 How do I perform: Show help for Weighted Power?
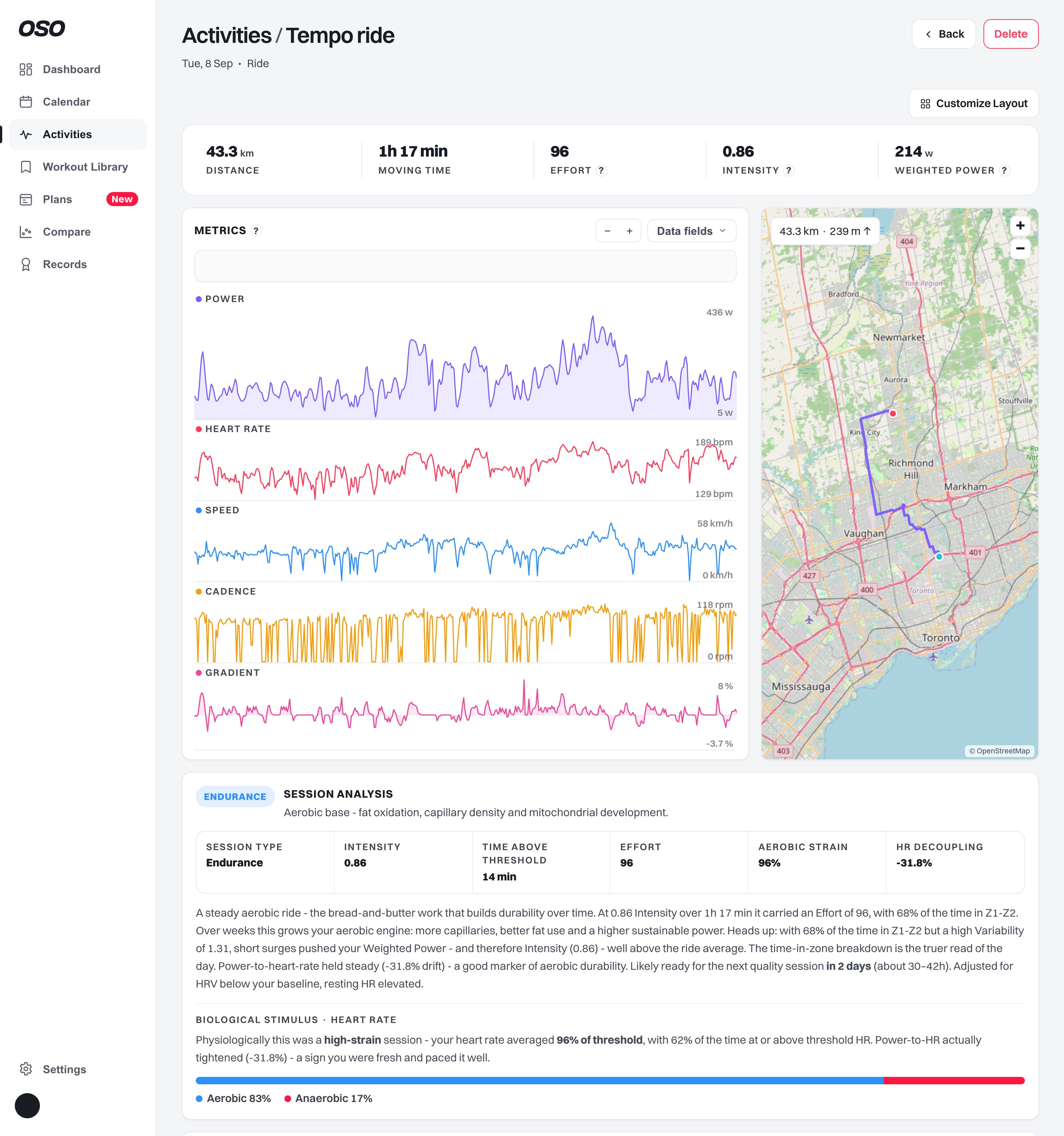tap(1004, 170)
